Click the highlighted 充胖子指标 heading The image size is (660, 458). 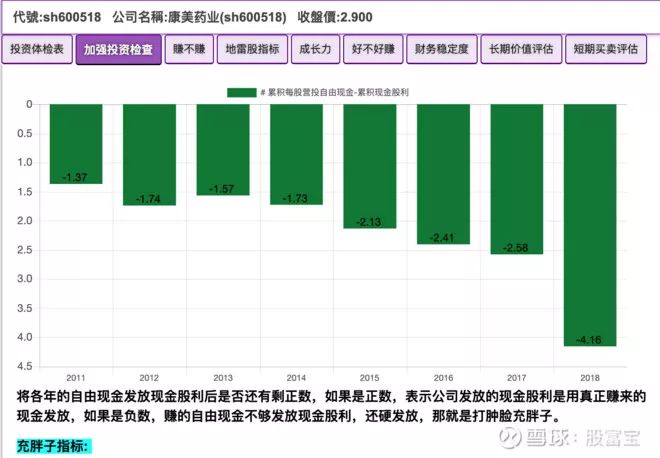(x=53, y=446)
